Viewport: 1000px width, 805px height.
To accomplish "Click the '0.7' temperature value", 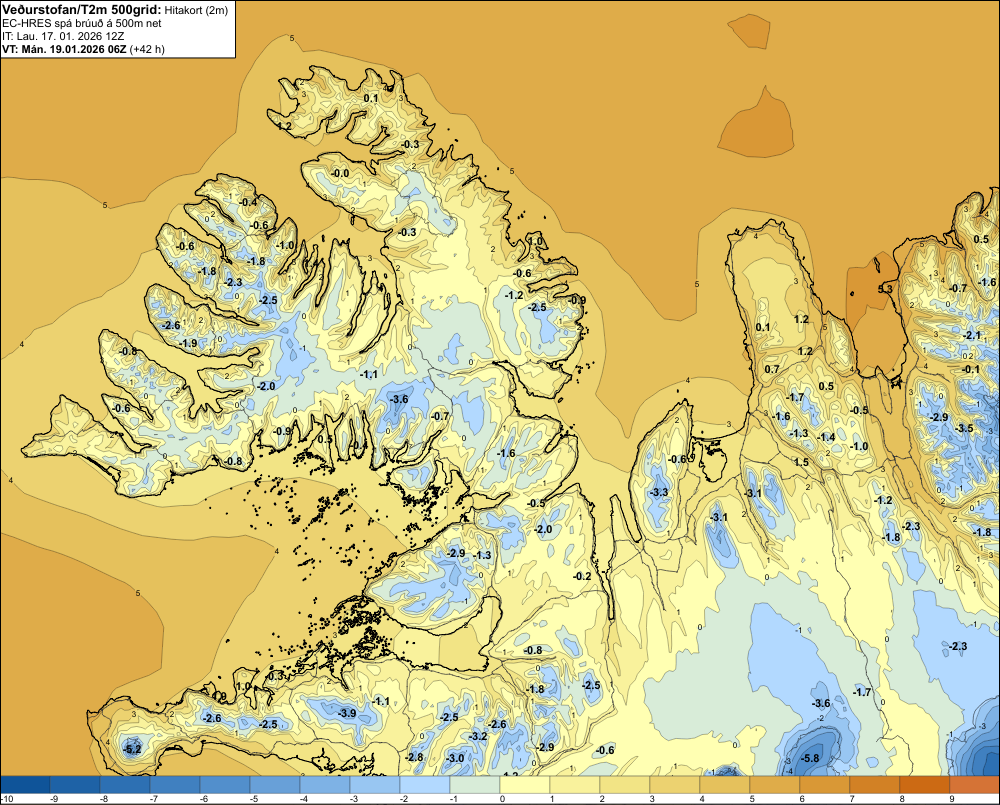I will [772, 369].
